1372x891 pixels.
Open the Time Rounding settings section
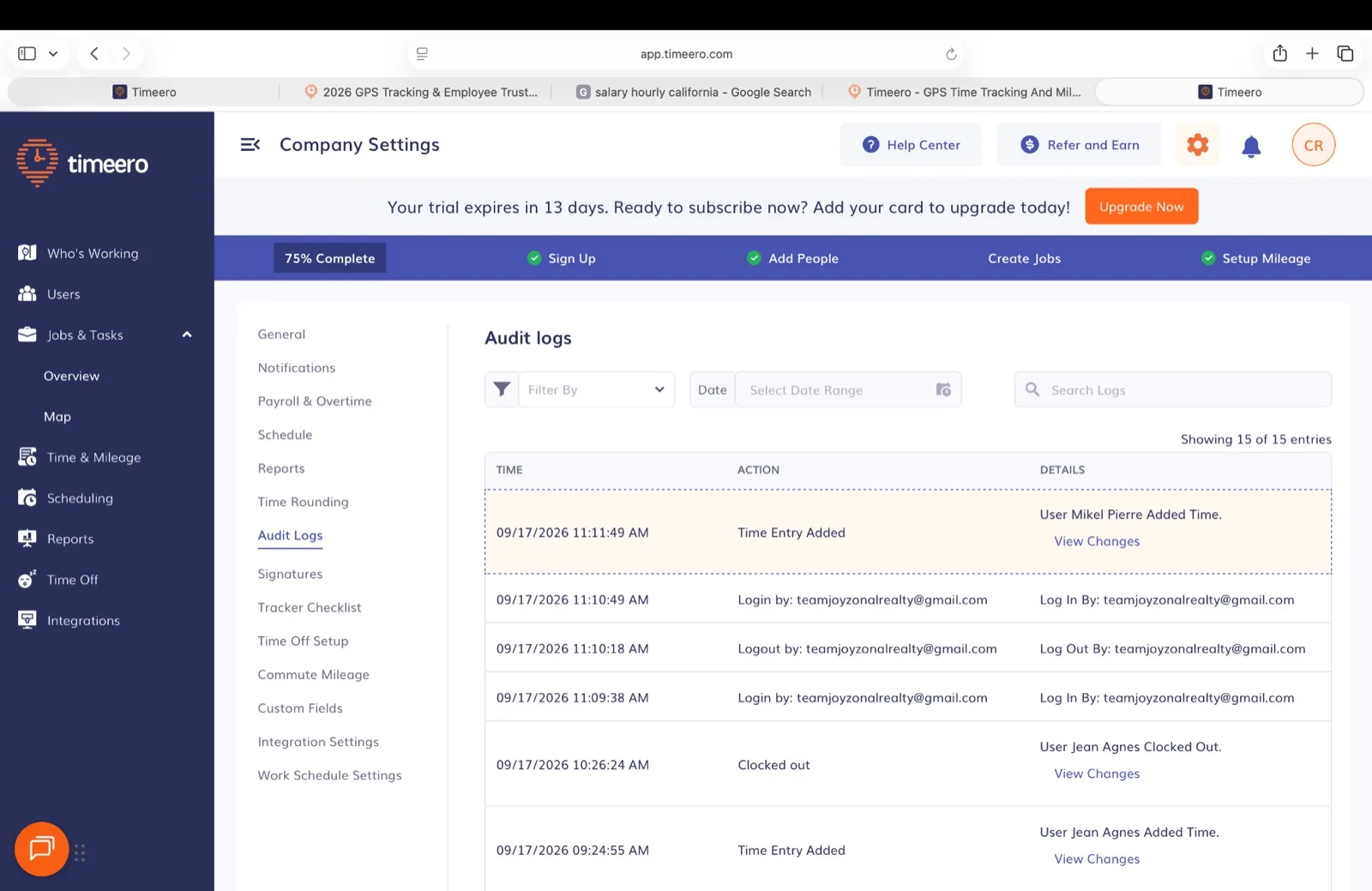(303, 502)
